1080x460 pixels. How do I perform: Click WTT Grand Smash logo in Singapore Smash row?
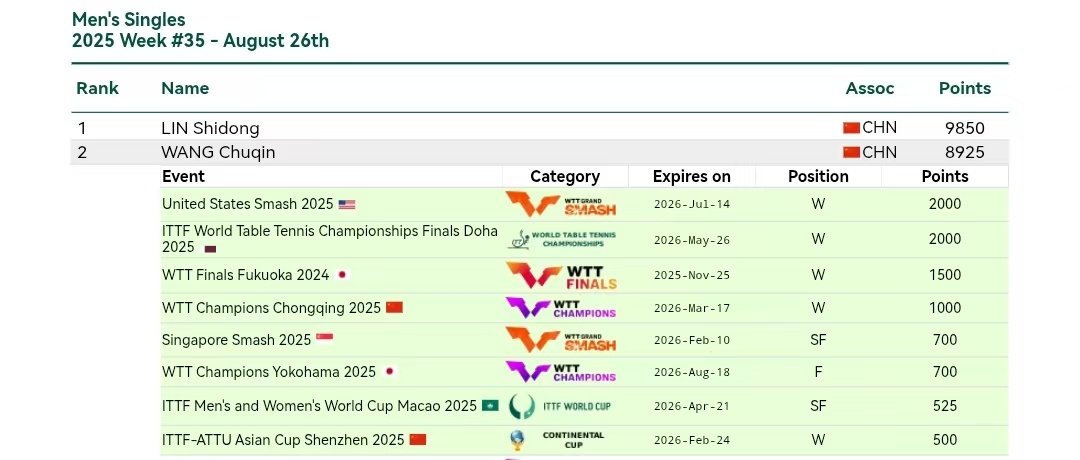click(561, 339)
